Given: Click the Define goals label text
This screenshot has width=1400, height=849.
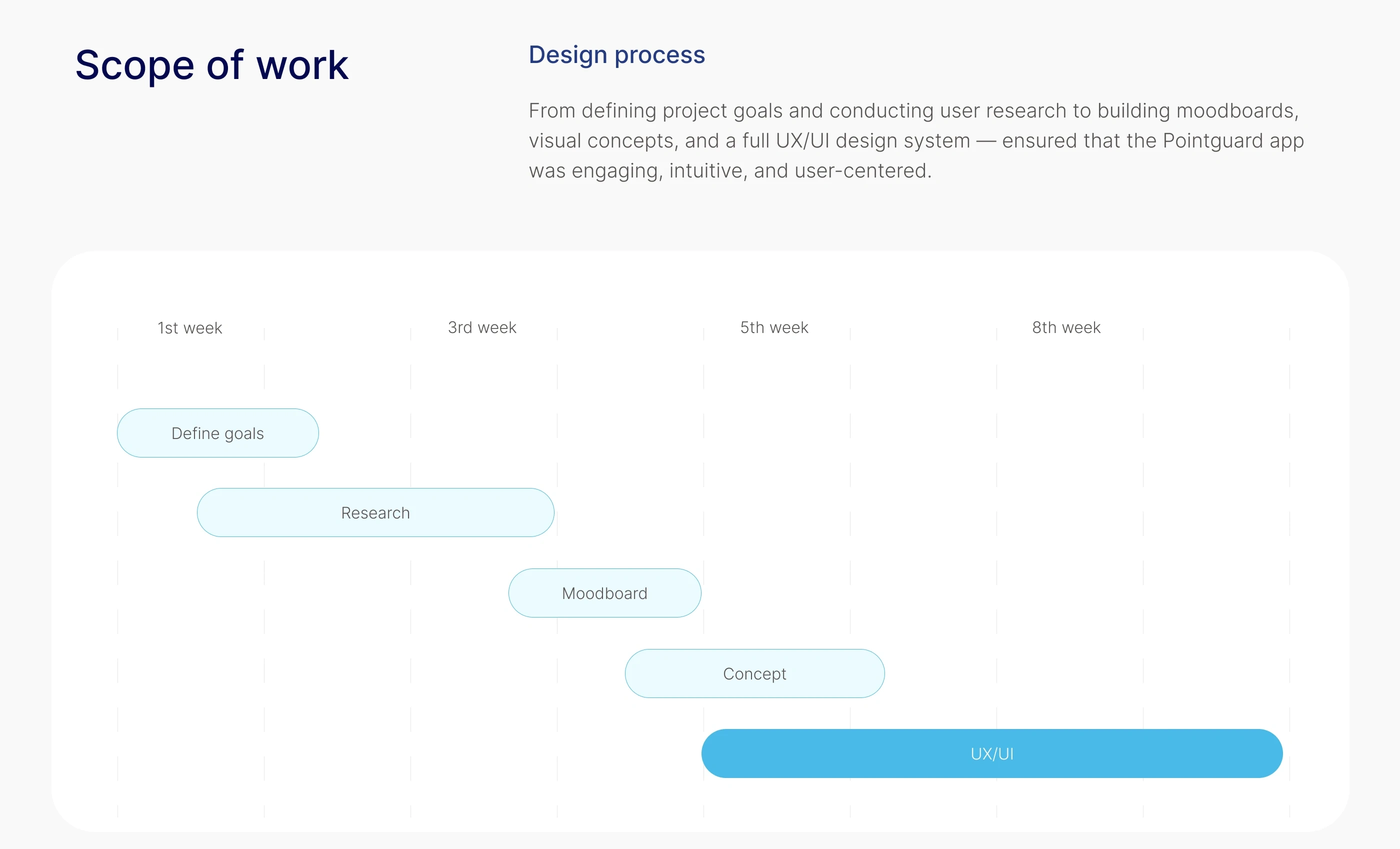Looking at the screenshot, I should [217, 433].
